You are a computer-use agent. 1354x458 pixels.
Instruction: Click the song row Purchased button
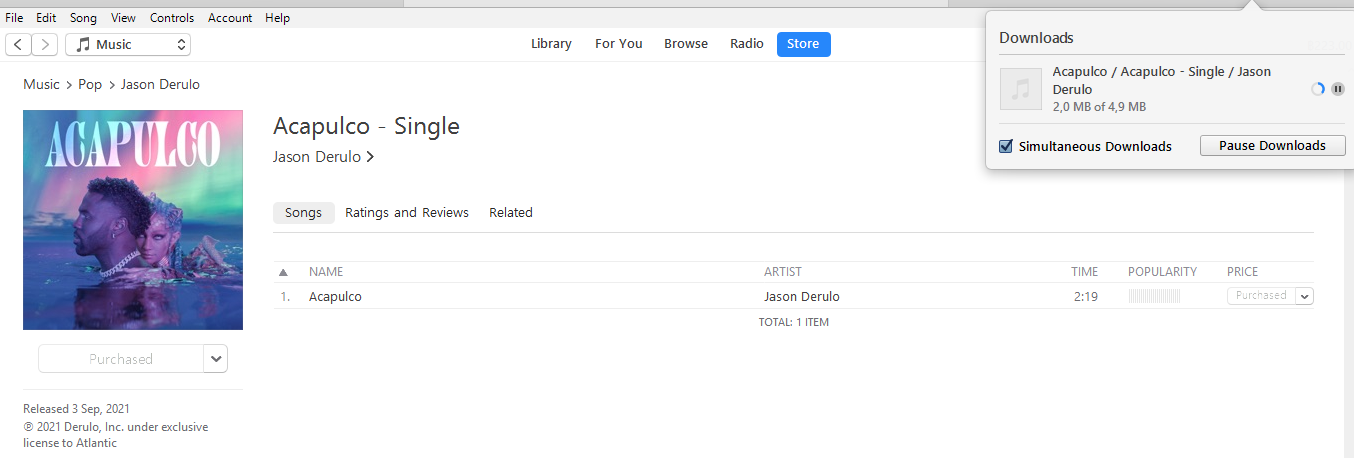pyautogui.click(x=1261, y=296)
